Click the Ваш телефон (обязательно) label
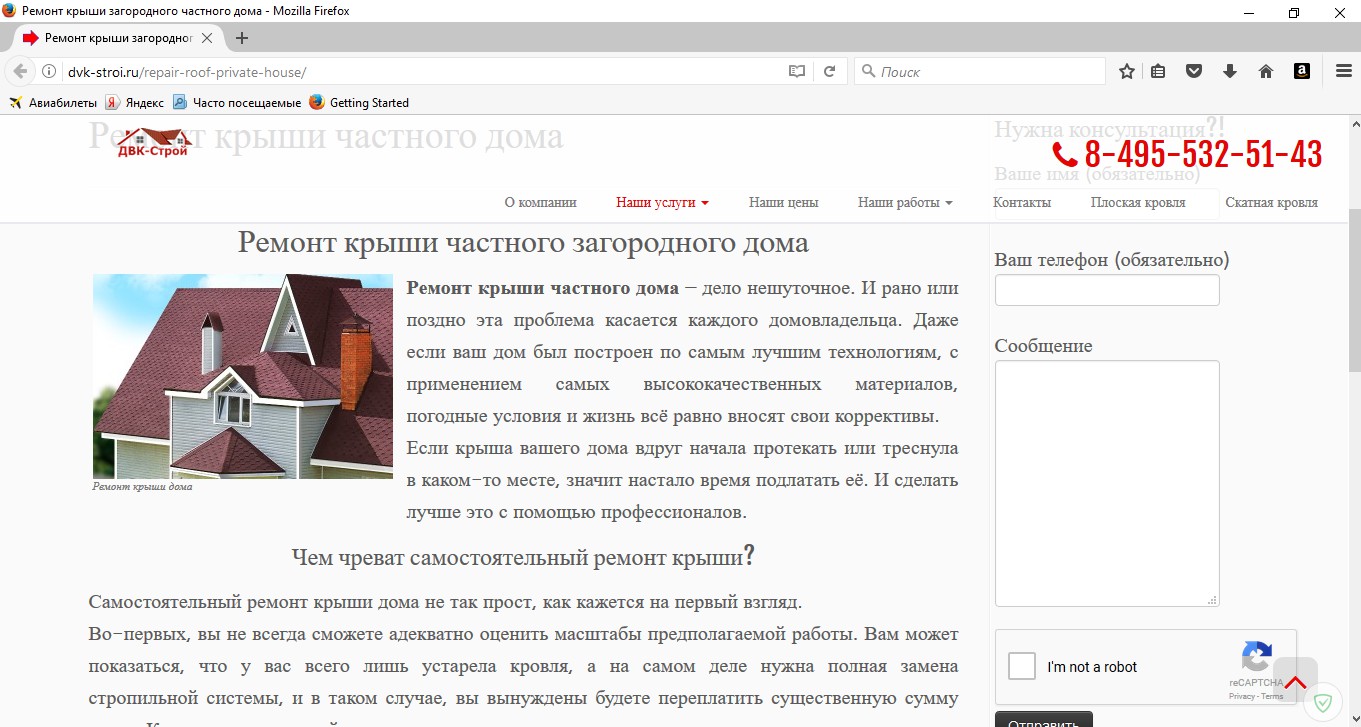The width and height of the screenshot is (1361, 727). coord(1112,260)
